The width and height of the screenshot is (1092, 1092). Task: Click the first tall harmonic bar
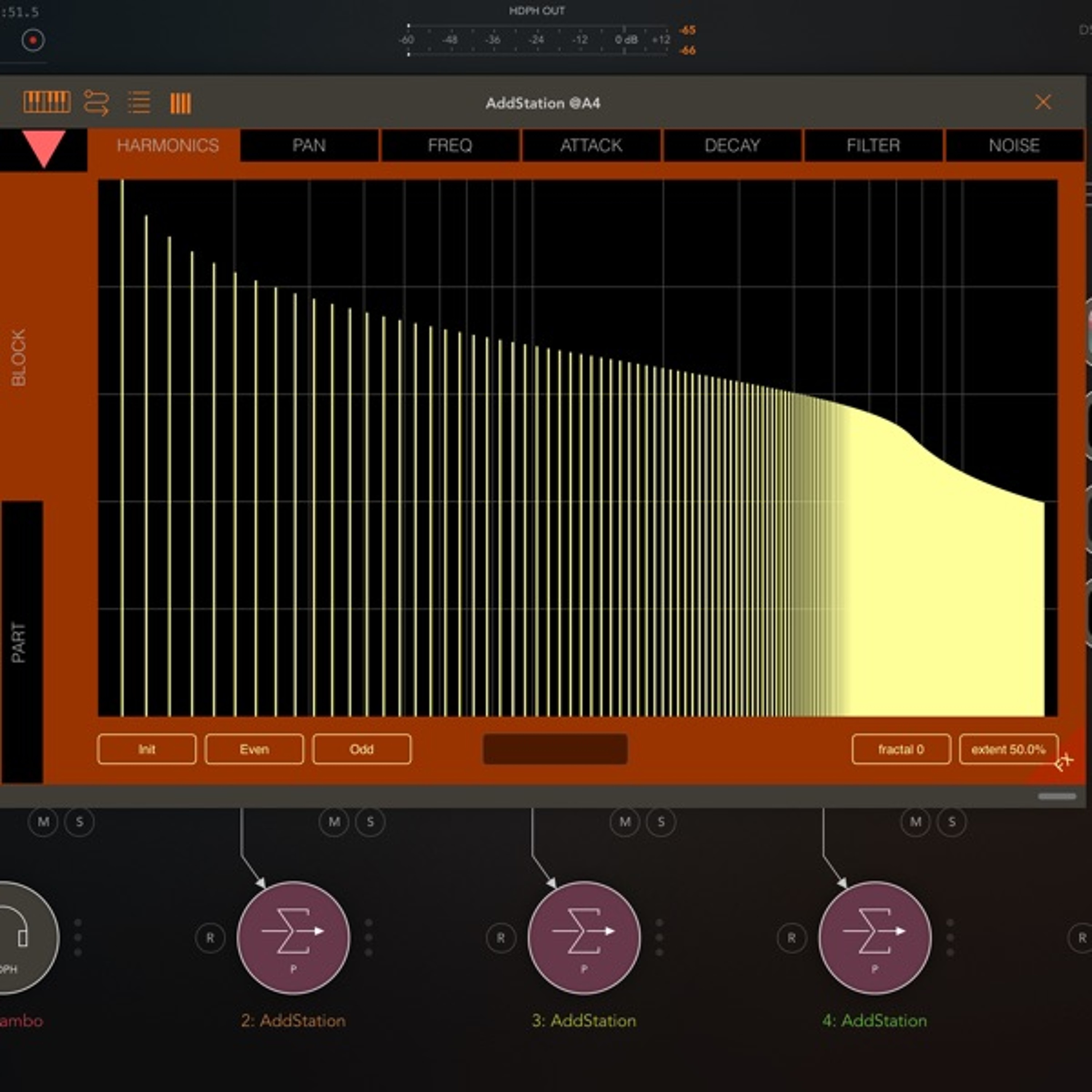click(122, 448)
